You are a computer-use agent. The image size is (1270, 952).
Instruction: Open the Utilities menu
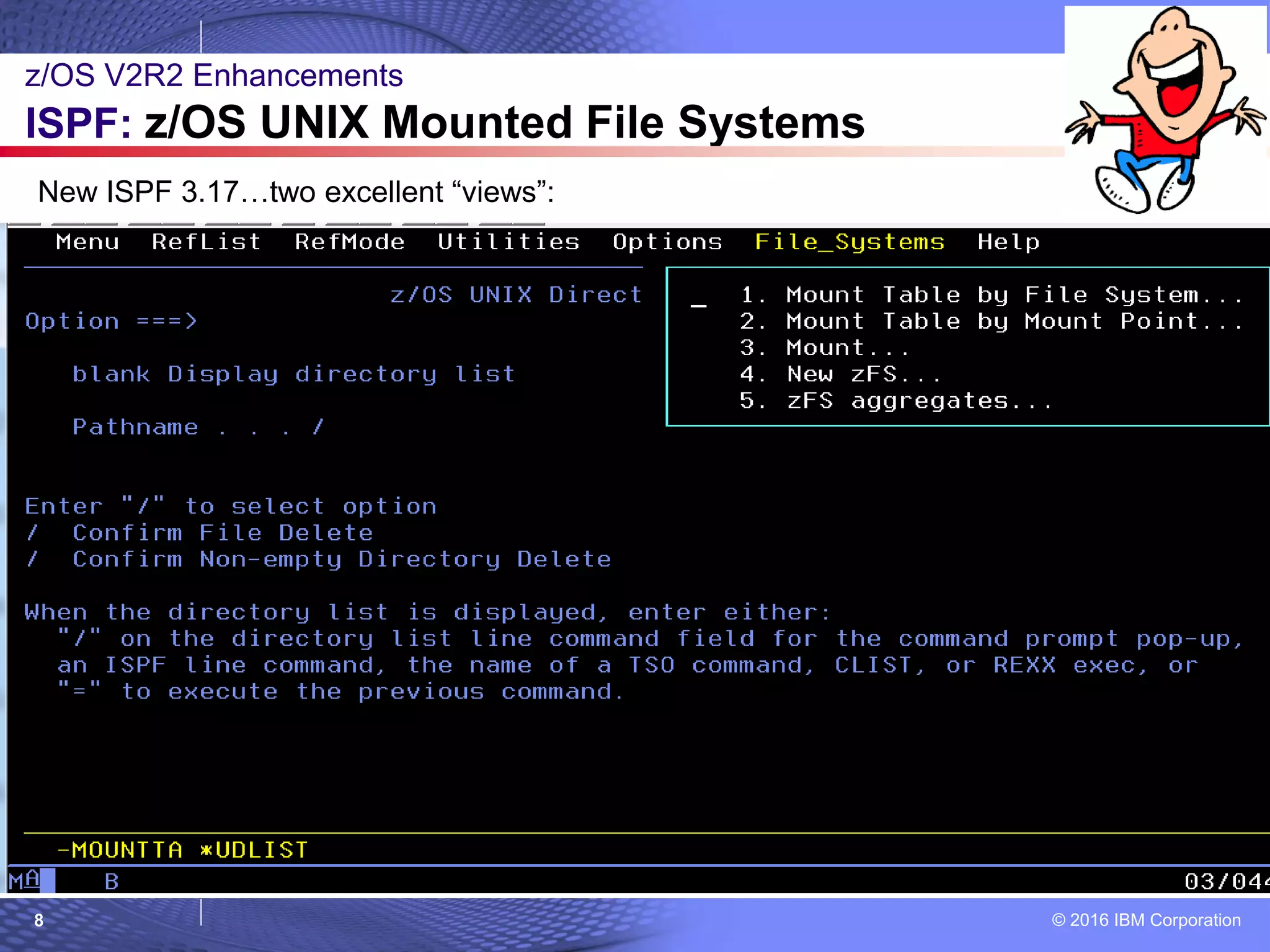(x=508, y=242)
